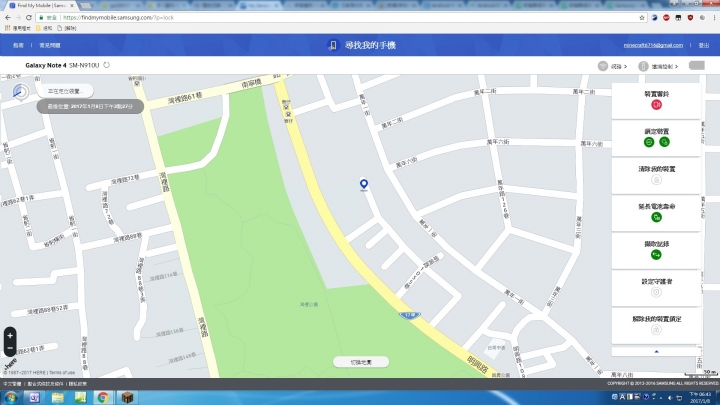Image resolution: width=720 pixels, height=405 pixels.
Task: Click the grey wipe-device trash icon
Action: [656, 180]
